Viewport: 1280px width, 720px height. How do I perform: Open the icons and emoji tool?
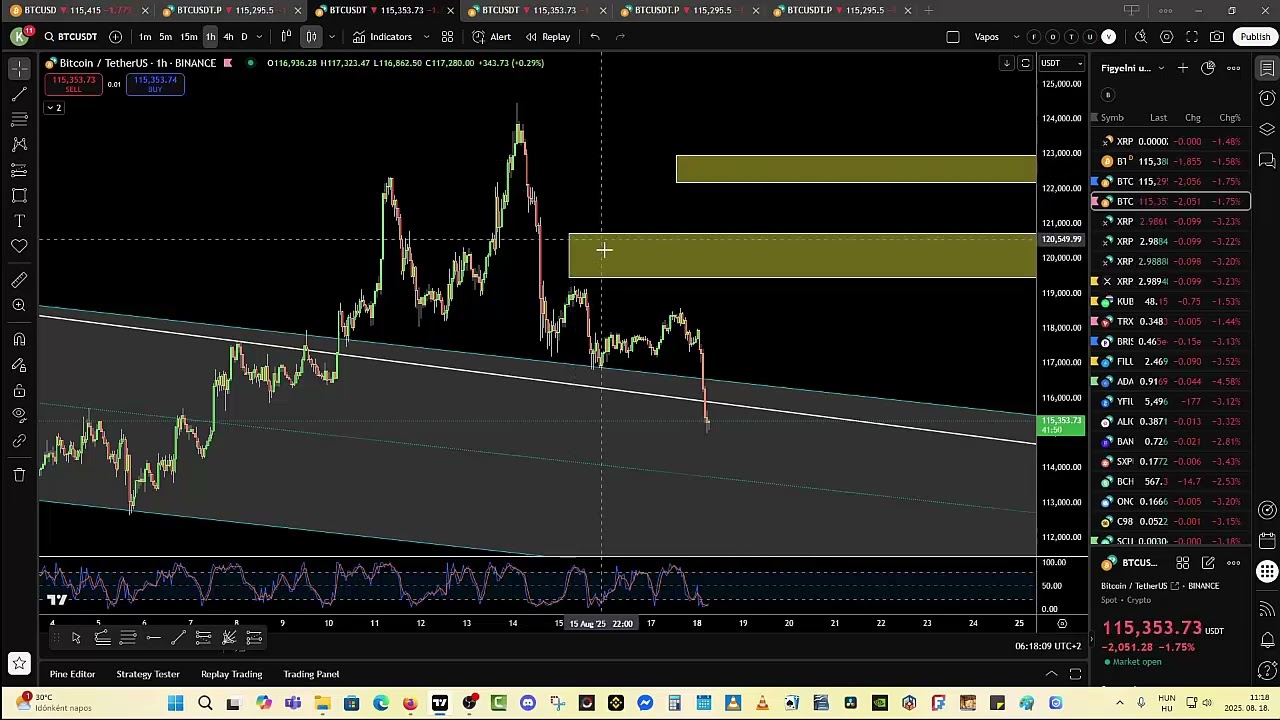pyautogui.click(x=19, y=246)
